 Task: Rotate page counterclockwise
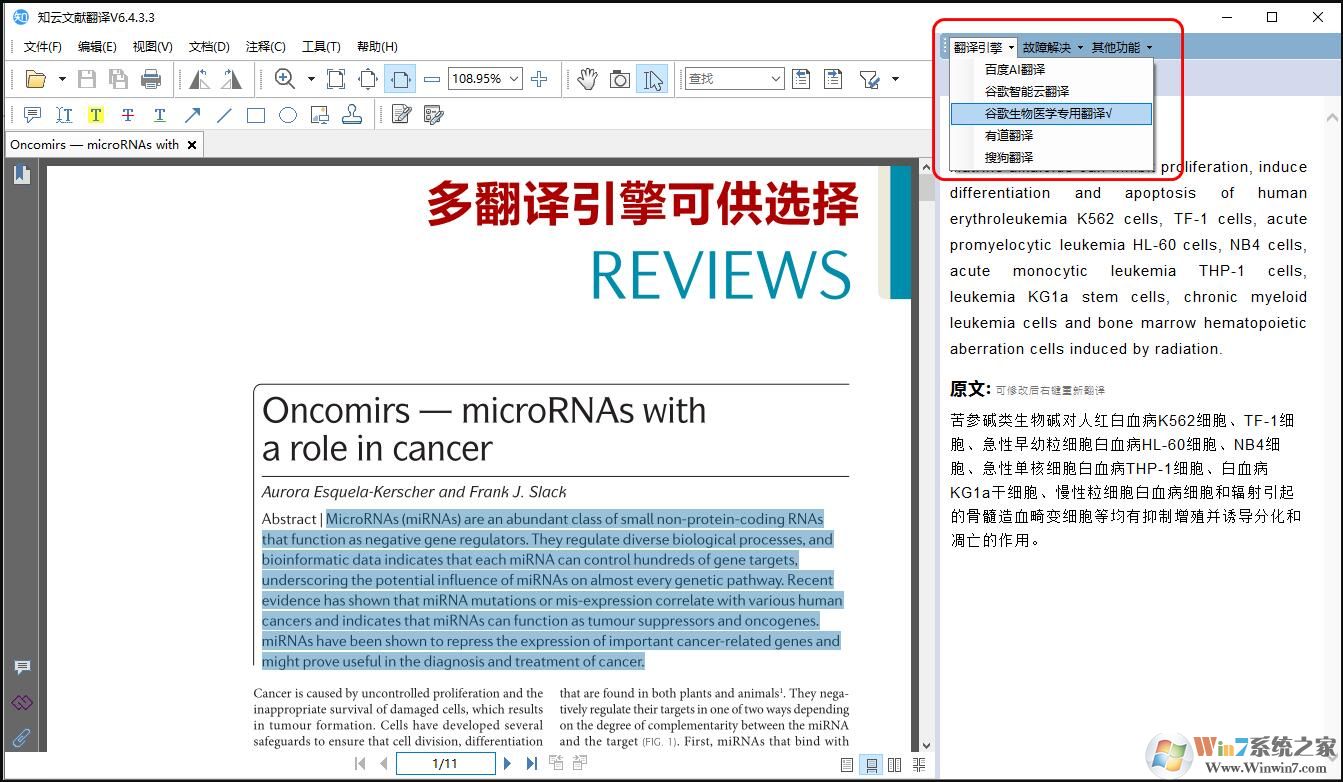point(199,79)
